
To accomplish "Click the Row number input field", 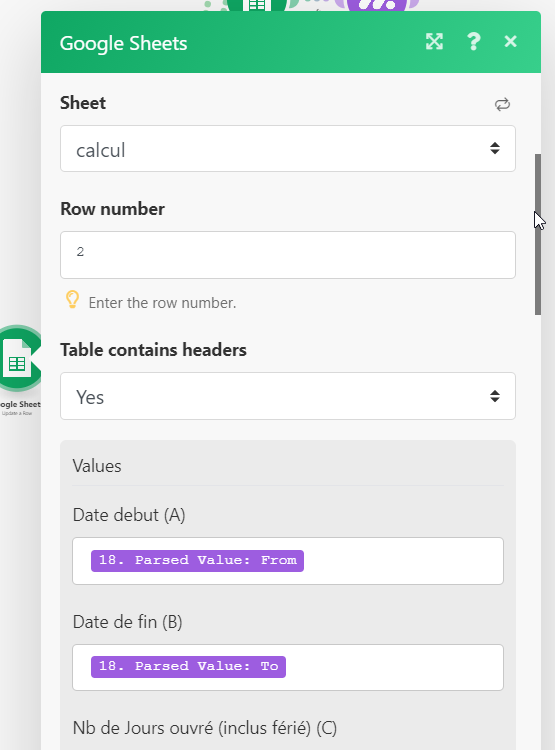I will point(288,255).
